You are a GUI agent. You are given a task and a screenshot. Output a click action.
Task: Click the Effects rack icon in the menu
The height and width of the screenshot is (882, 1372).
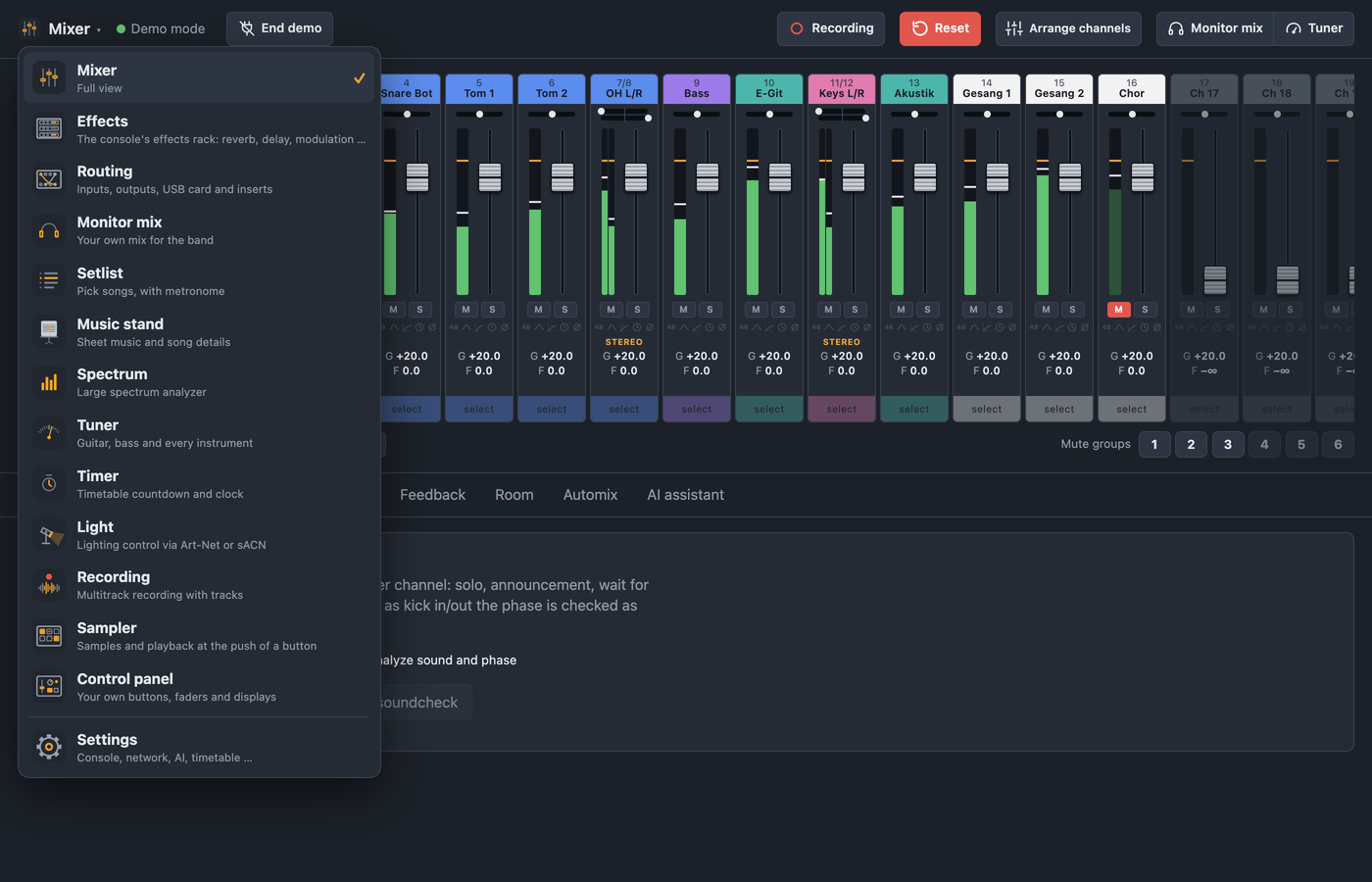coord(49,128)
